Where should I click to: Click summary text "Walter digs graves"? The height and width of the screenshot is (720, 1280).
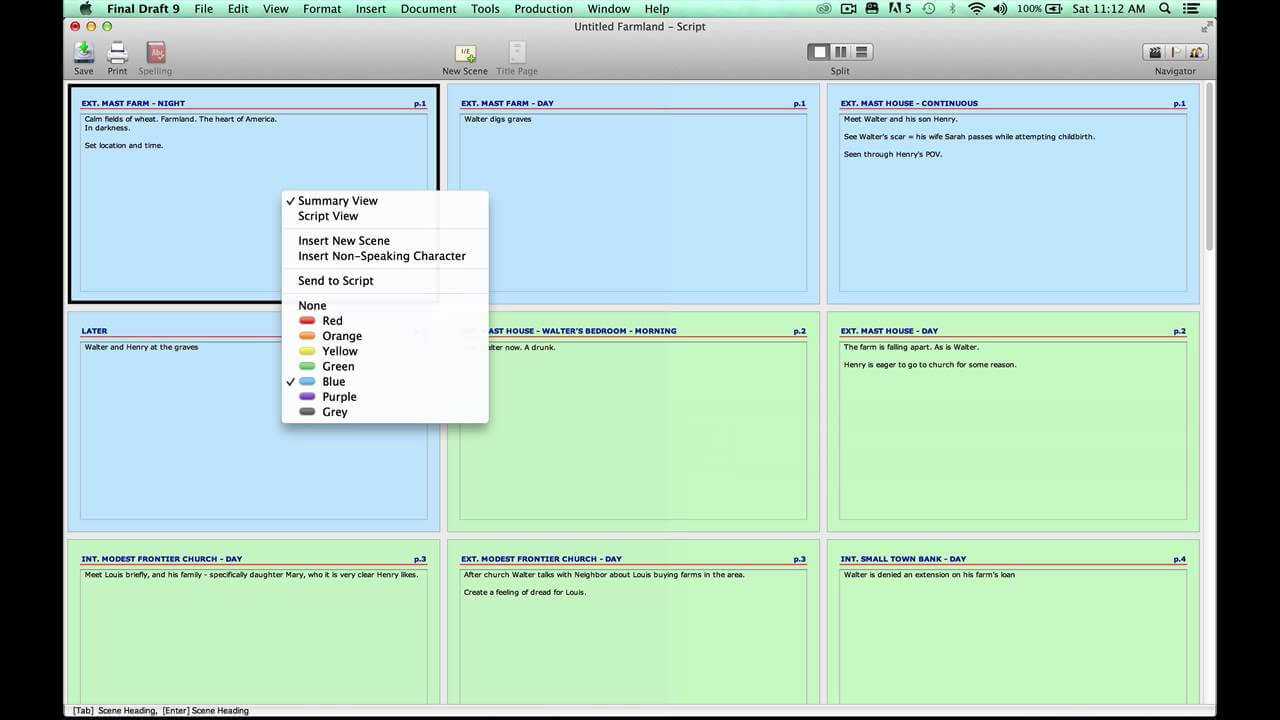tap(498, 119)
